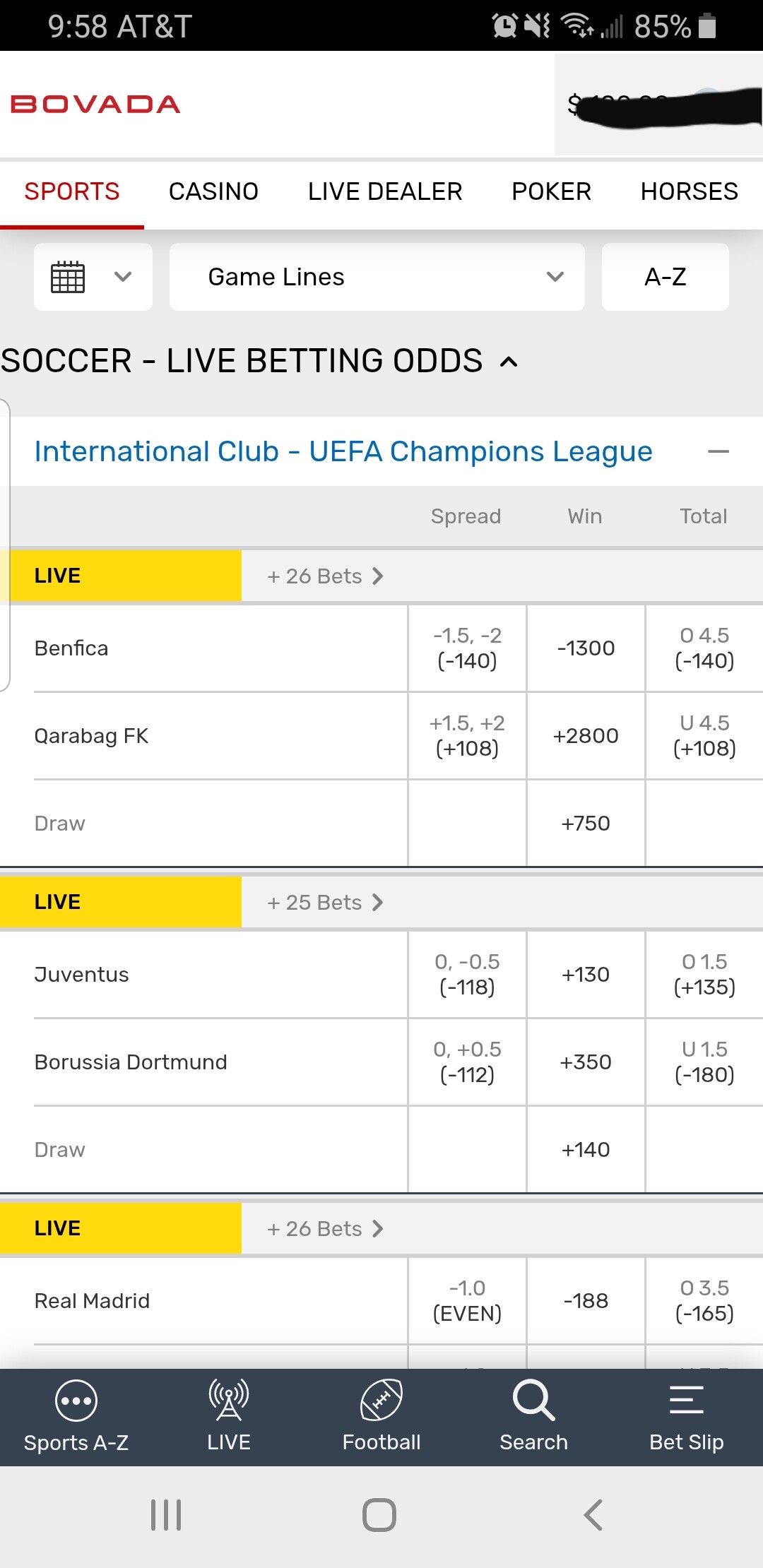The height and width of the screenshot is (1568, 763).
Task: Tap the Search magnifier icon
Action: pos(533,1400)
